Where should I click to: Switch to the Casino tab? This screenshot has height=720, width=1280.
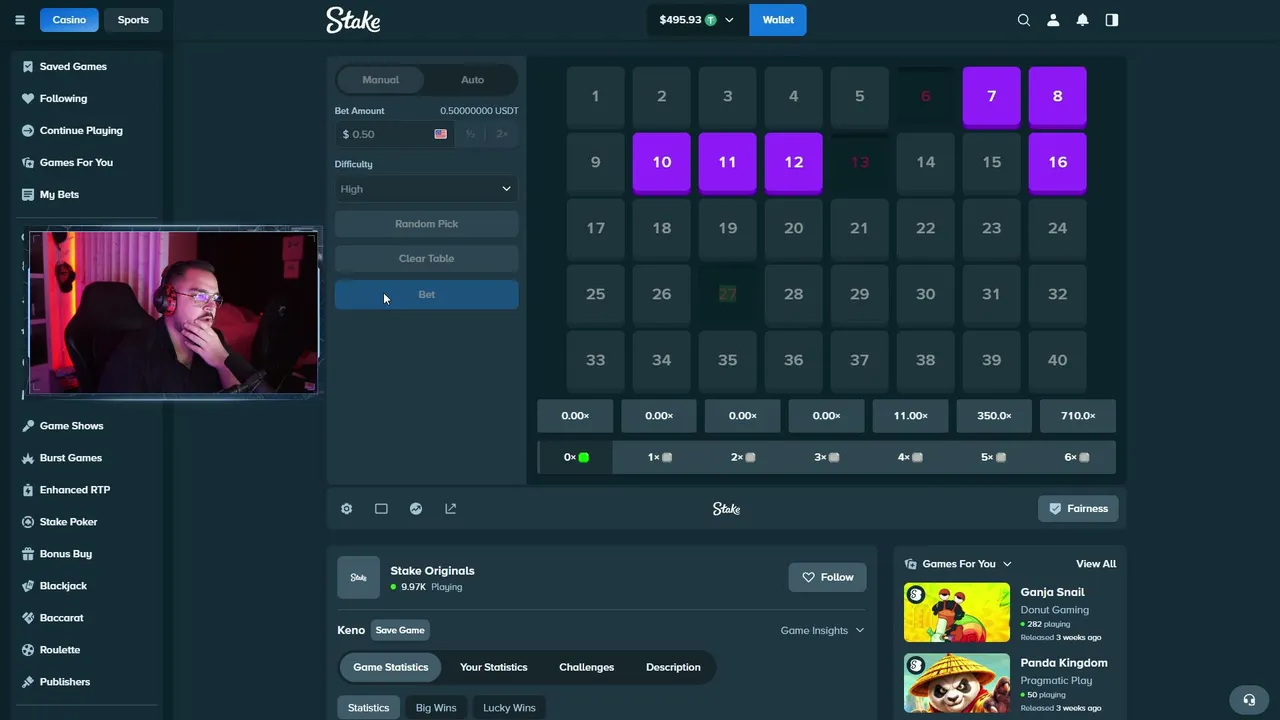(x=69, y=20)
